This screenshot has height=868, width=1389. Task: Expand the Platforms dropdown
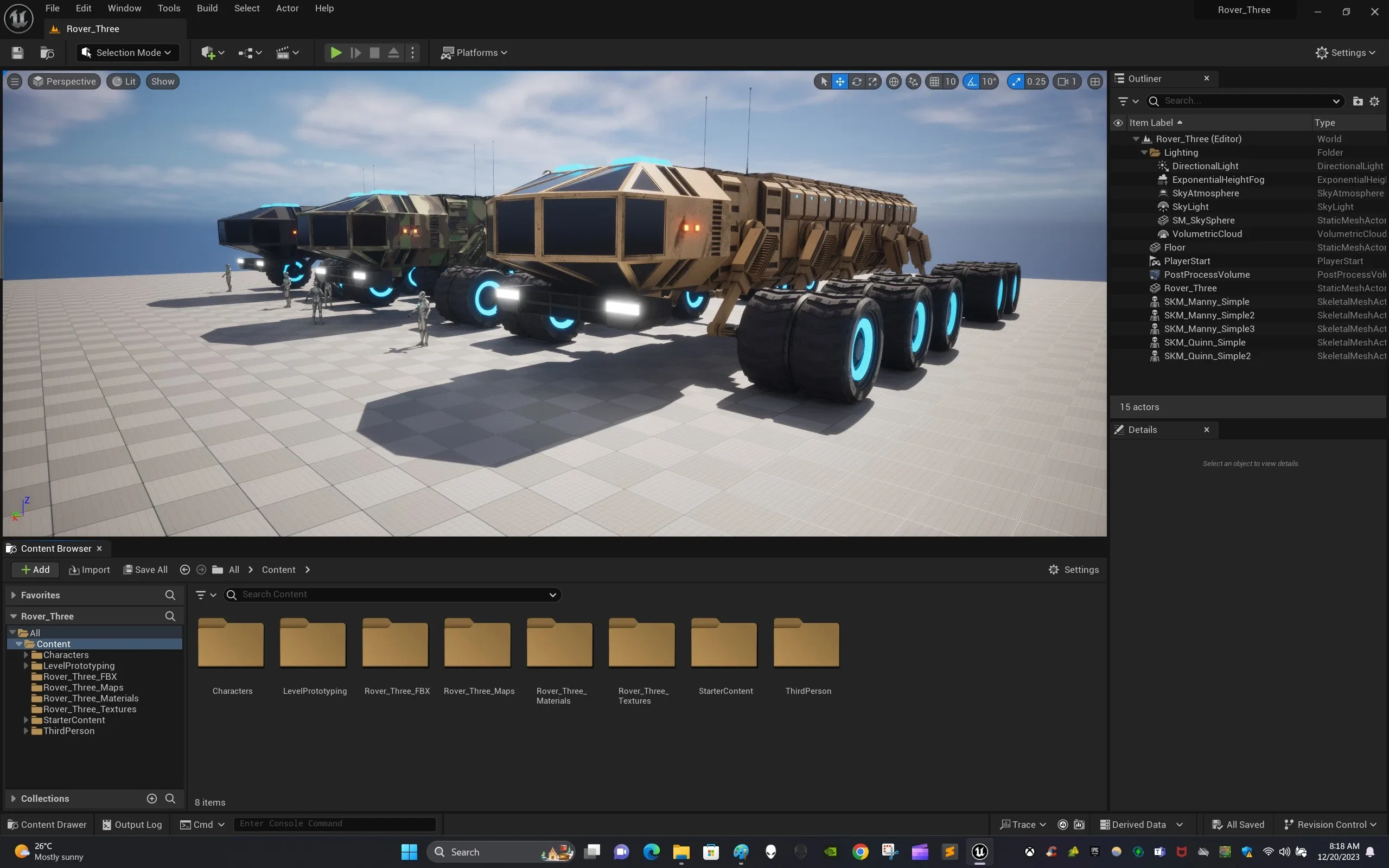tap(474, 53)
